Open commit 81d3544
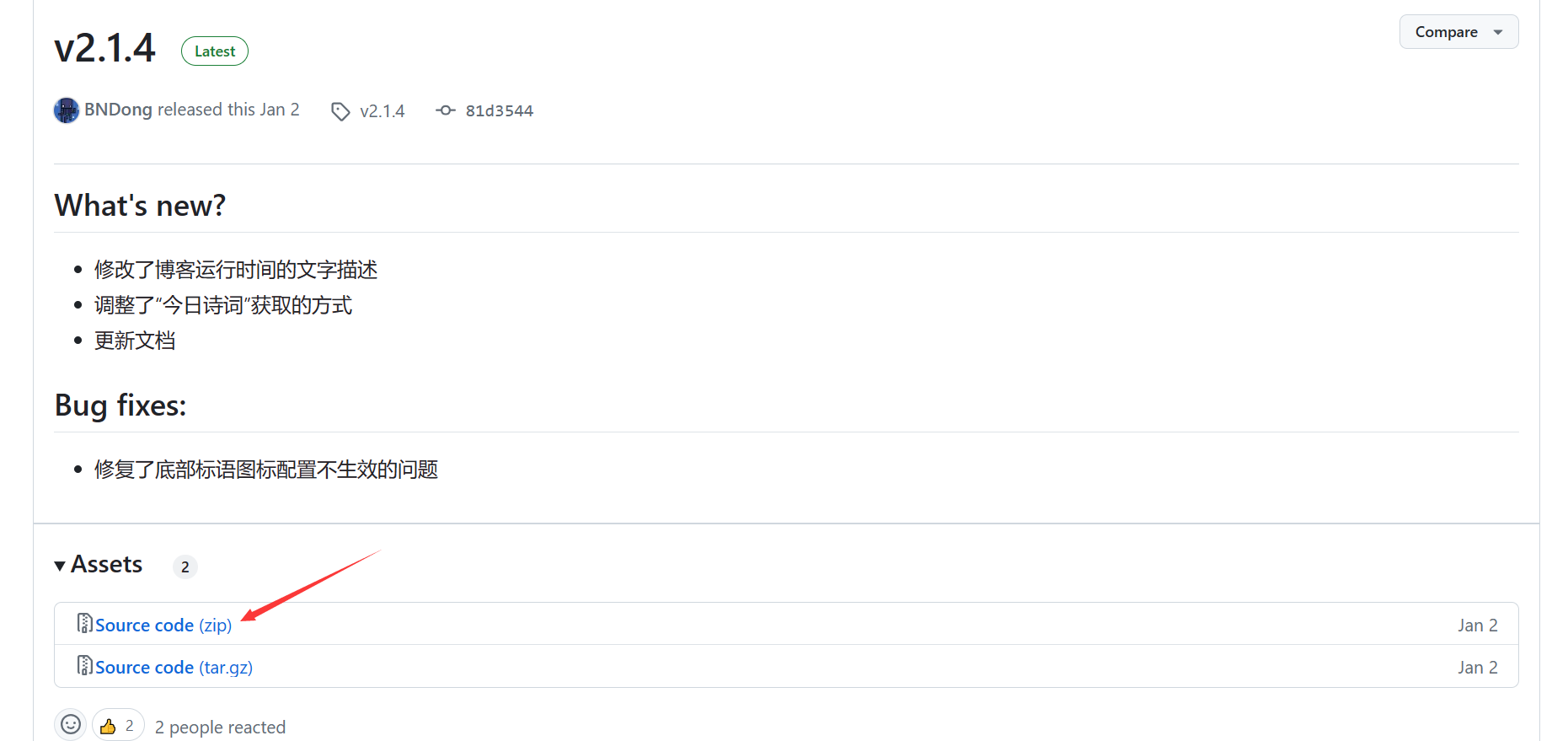The width and height of the screenshot is (1568, 741). [499, 111]
